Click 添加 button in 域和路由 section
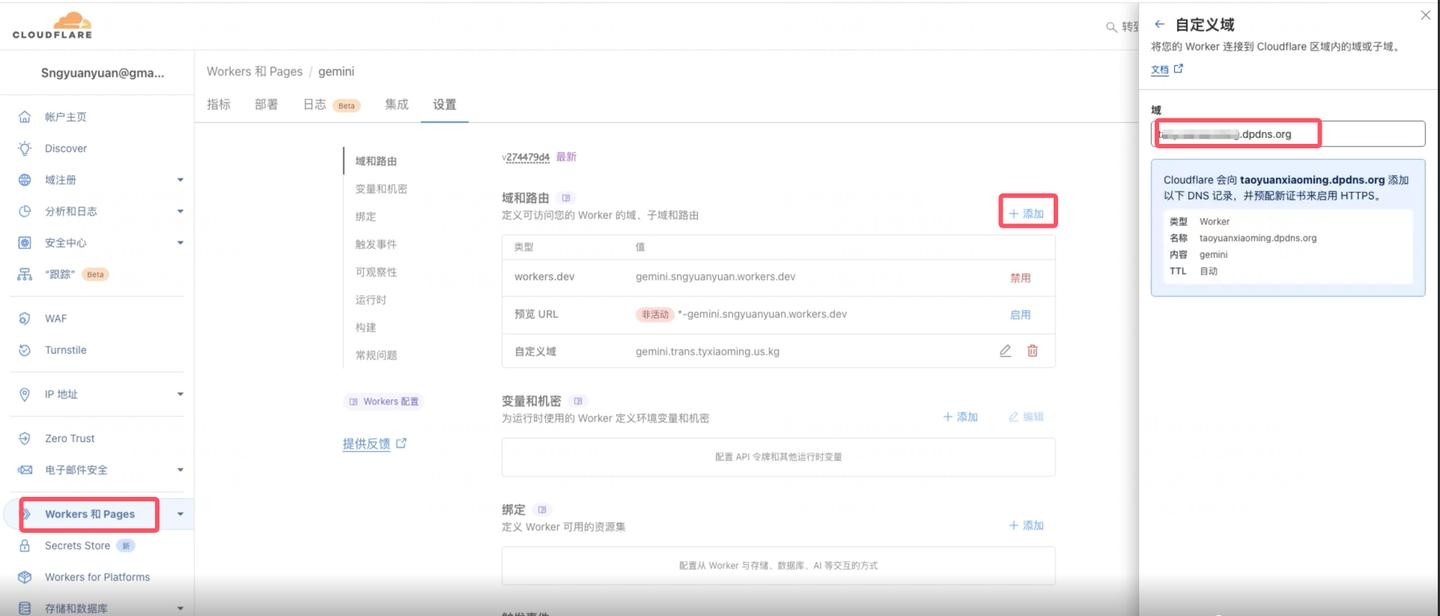The height and width of the screenshot is (616, 1440). [1026, 214]
